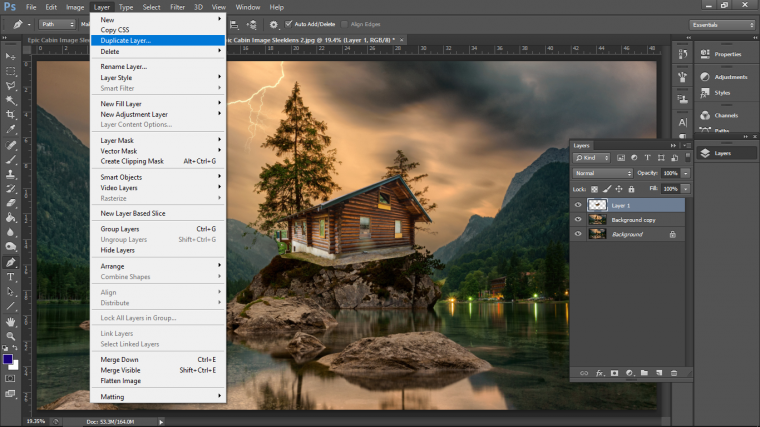Choose Create Clipping Mask entry
The height and width of the screenshot is (427, 760).
[x=158, y=161]
